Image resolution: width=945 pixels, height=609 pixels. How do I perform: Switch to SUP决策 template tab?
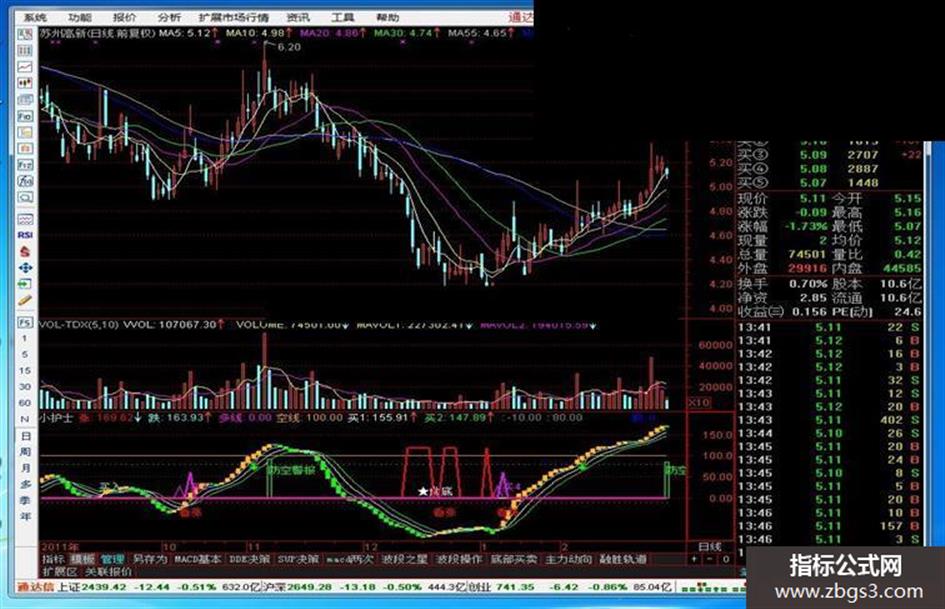click(298, 560)
